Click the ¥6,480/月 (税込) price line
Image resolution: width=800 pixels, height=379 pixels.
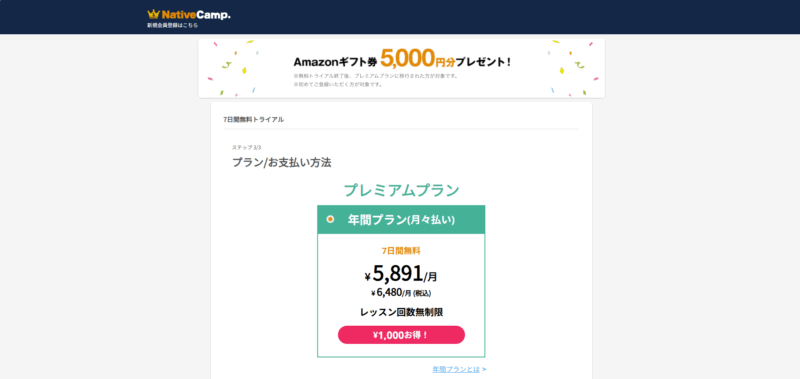click(401, 293)
